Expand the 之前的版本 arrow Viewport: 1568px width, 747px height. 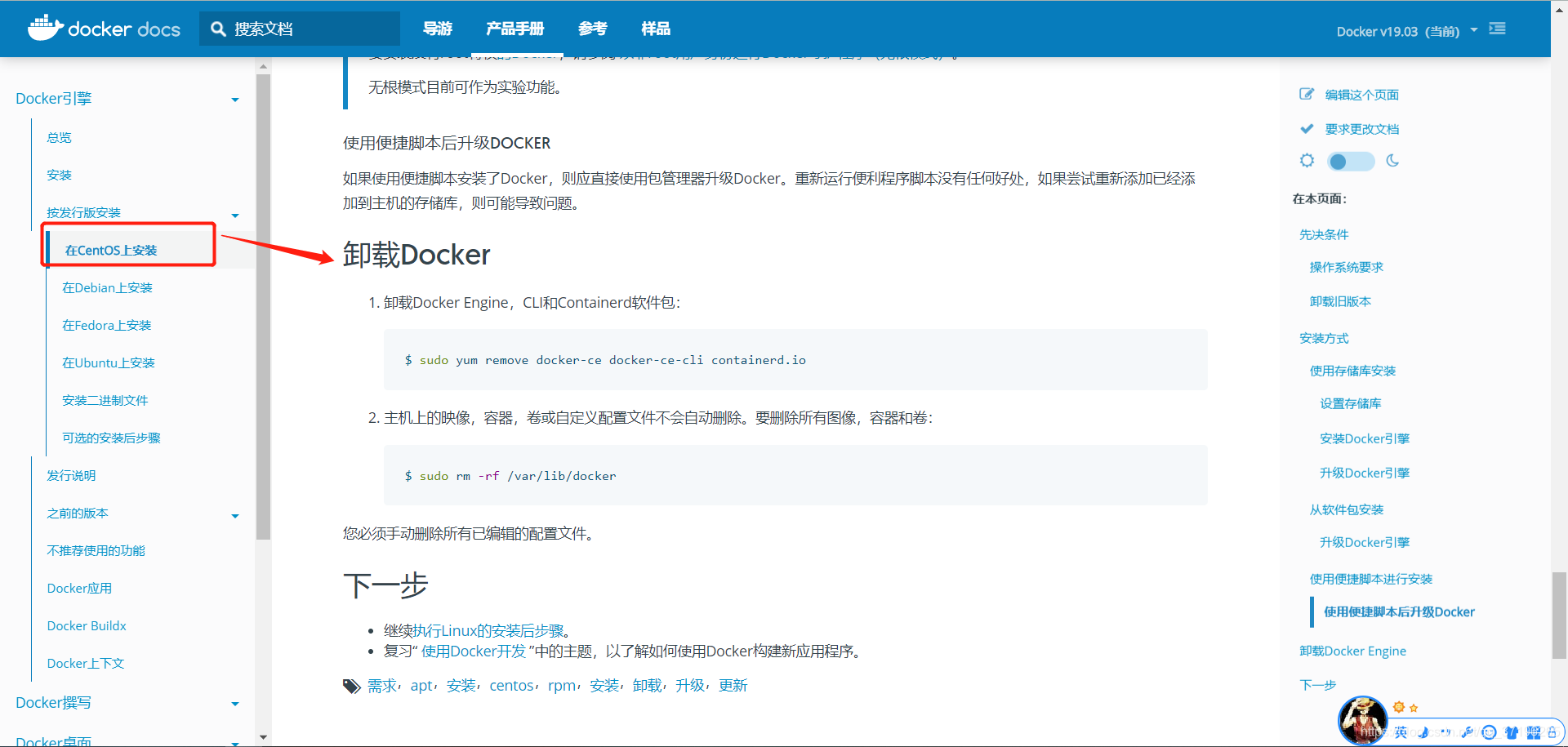235,516
